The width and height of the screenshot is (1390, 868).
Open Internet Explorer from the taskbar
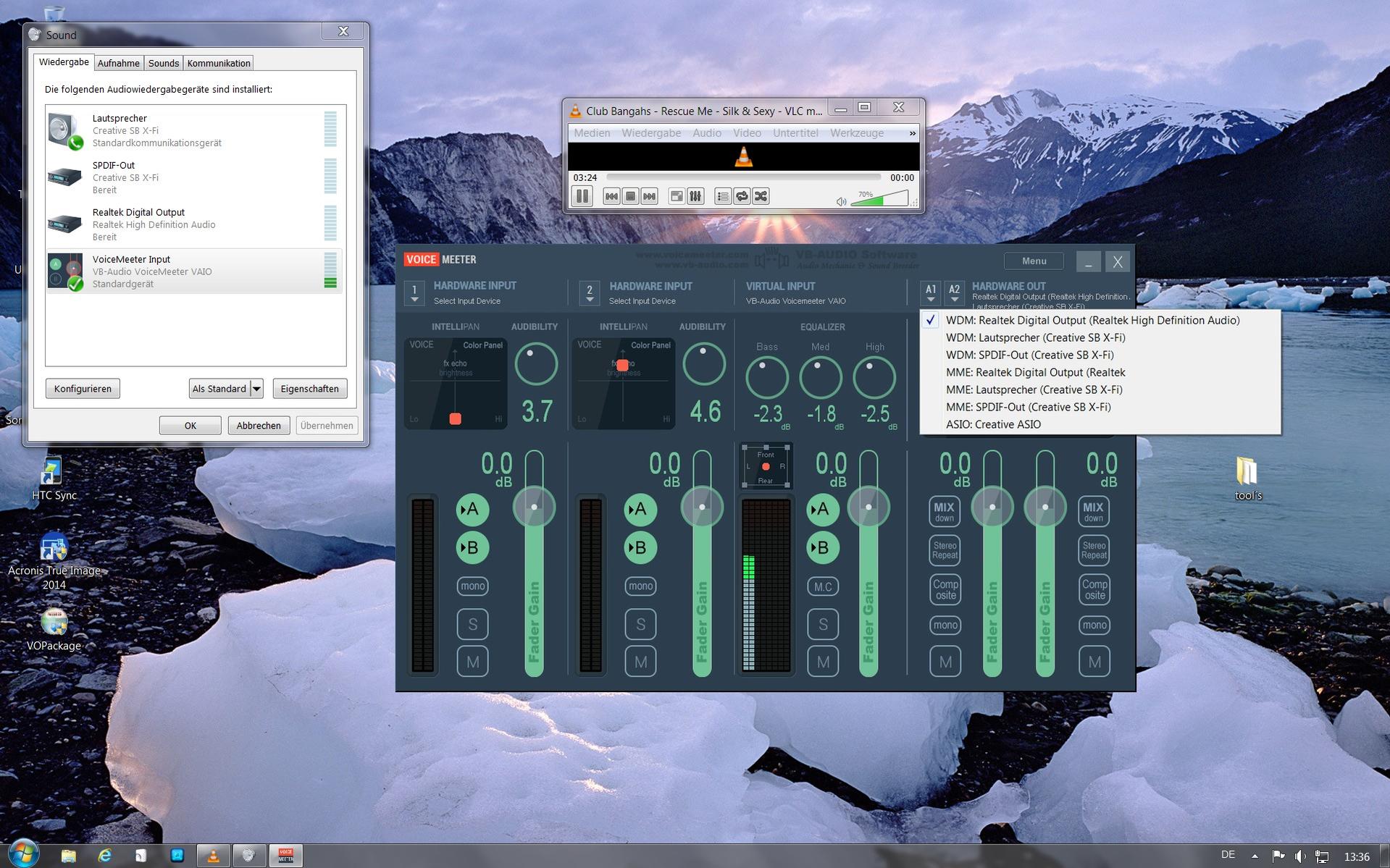coord(105,856)
